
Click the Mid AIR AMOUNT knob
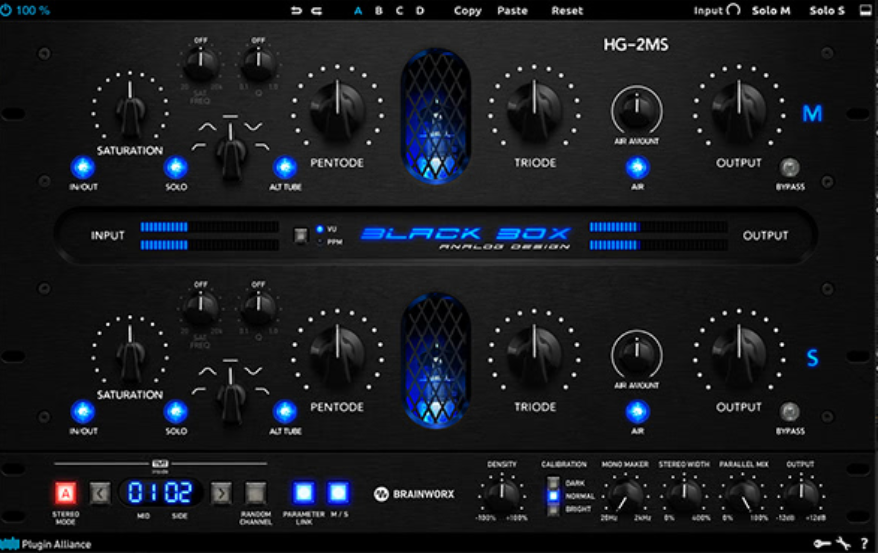(637, 110)
